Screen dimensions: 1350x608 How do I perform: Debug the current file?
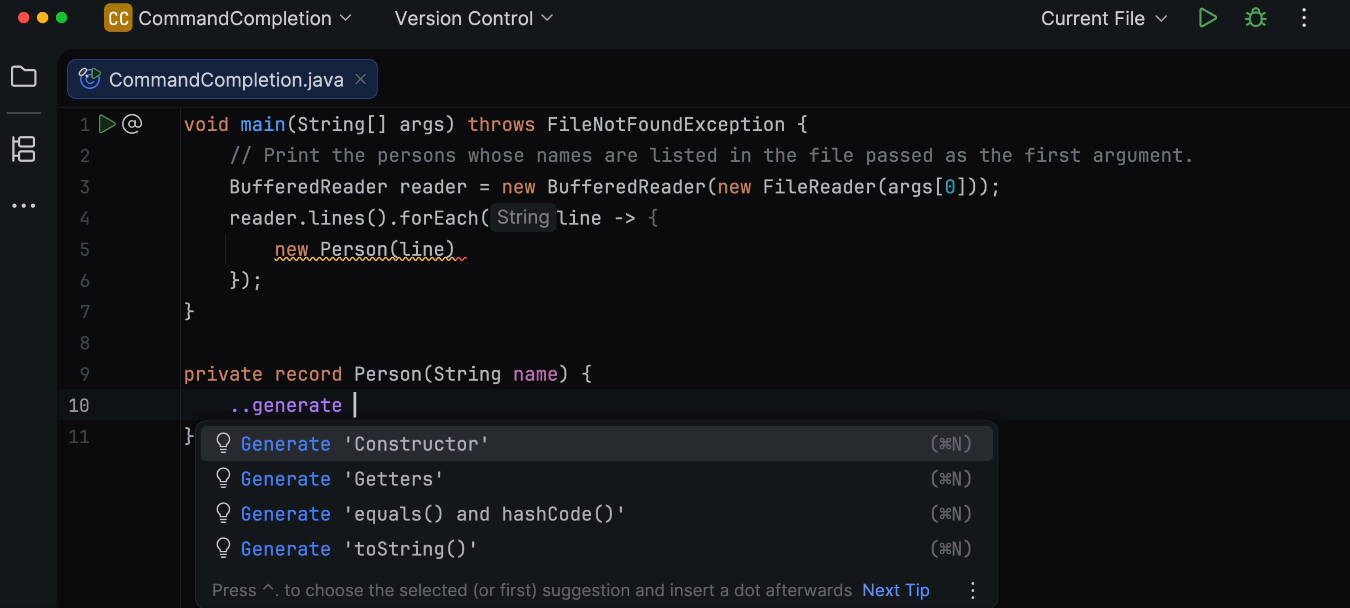click(x=1256, y=18)
